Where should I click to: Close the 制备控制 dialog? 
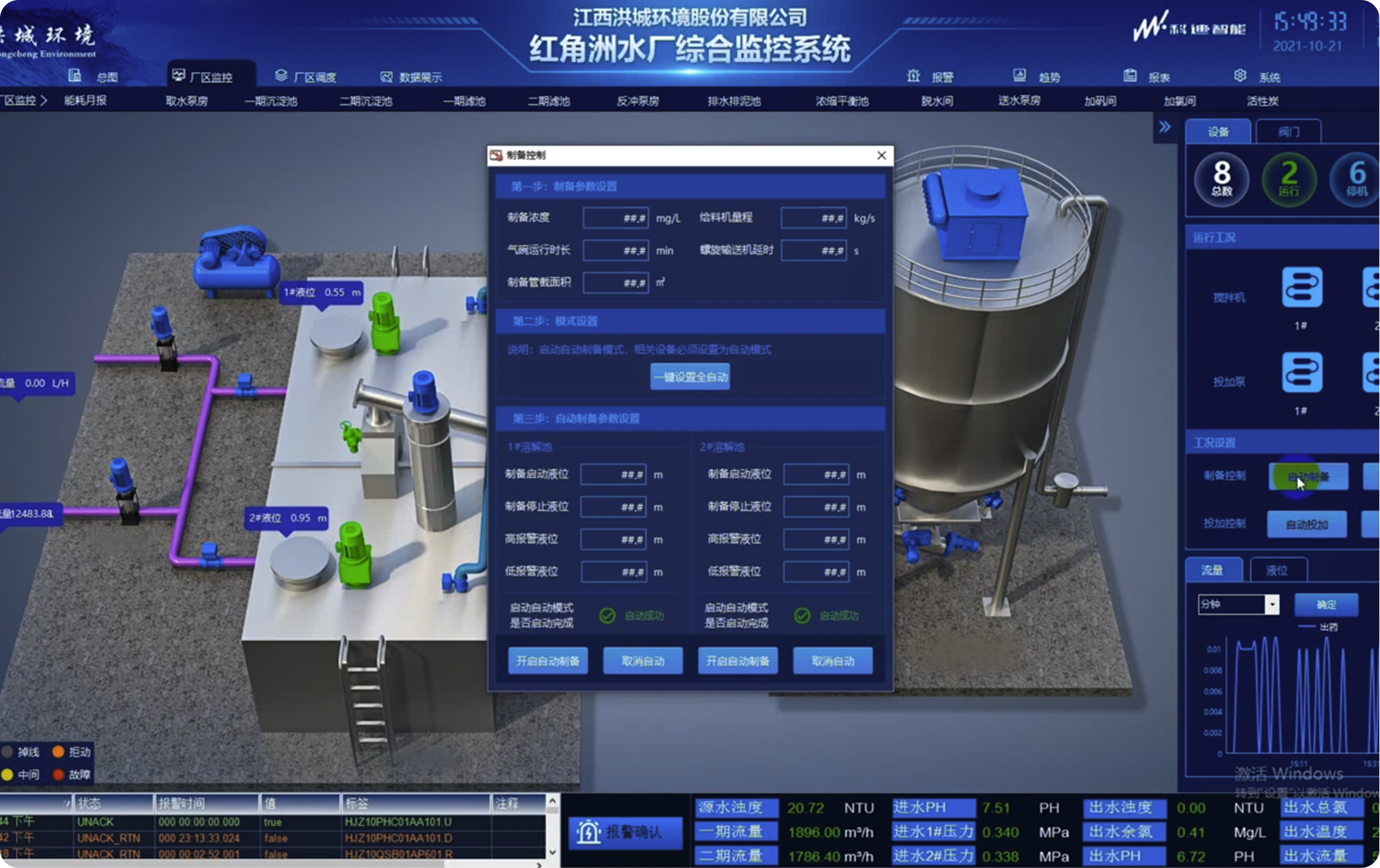pos(881,155)
